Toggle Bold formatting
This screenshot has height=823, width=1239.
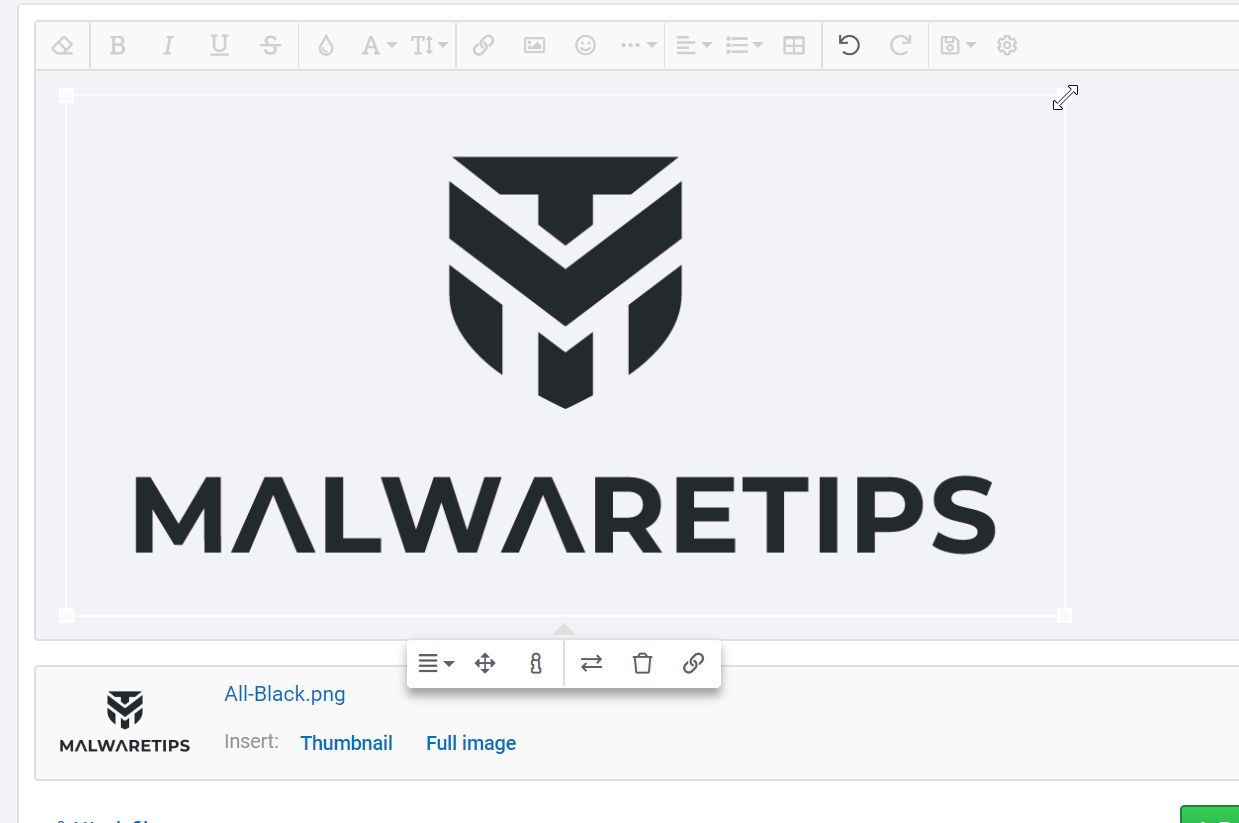(118, 46)
